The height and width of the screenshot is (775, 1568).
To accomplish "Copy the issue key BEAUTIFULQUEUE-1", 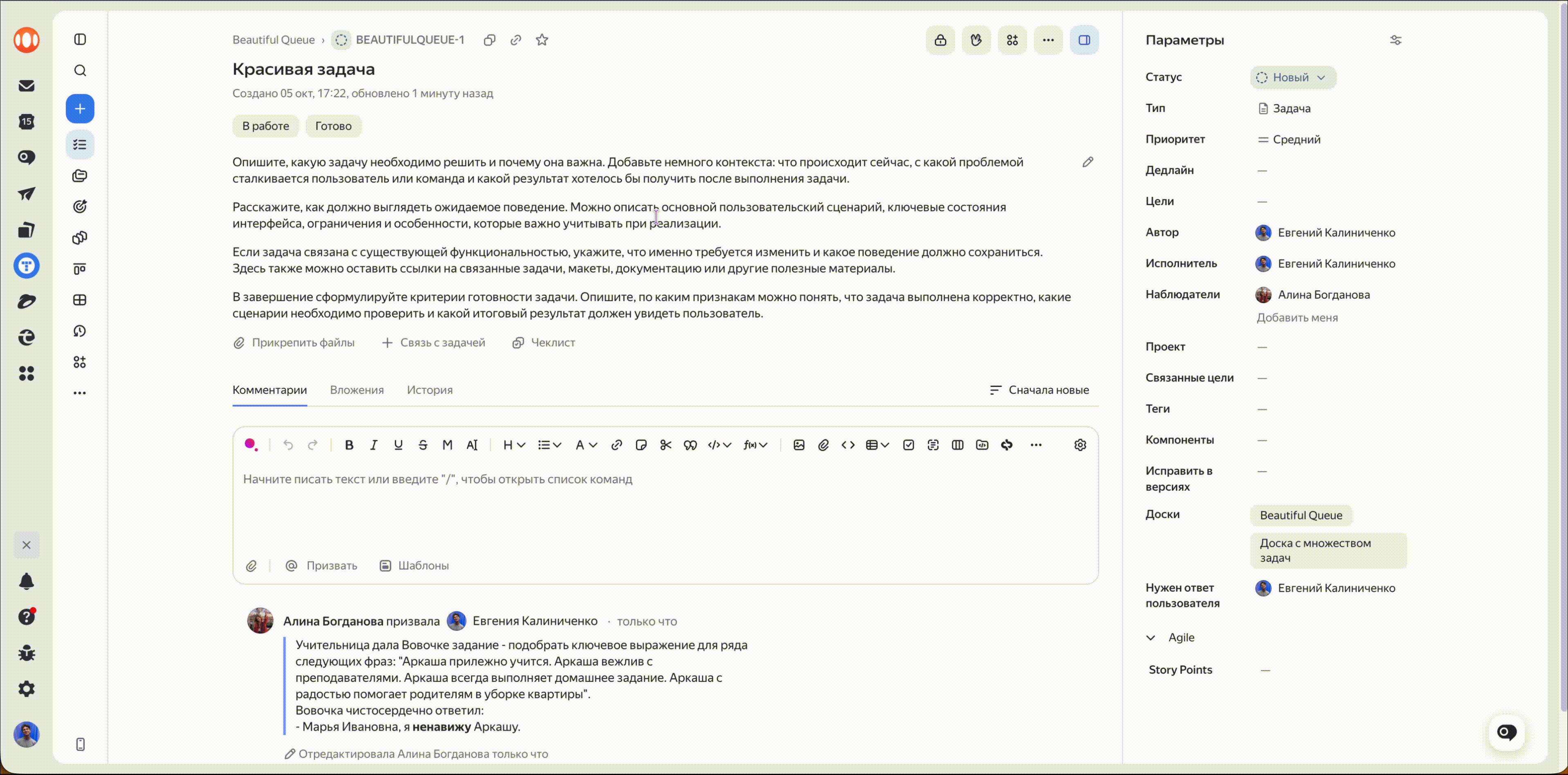I will coord(490,40).
